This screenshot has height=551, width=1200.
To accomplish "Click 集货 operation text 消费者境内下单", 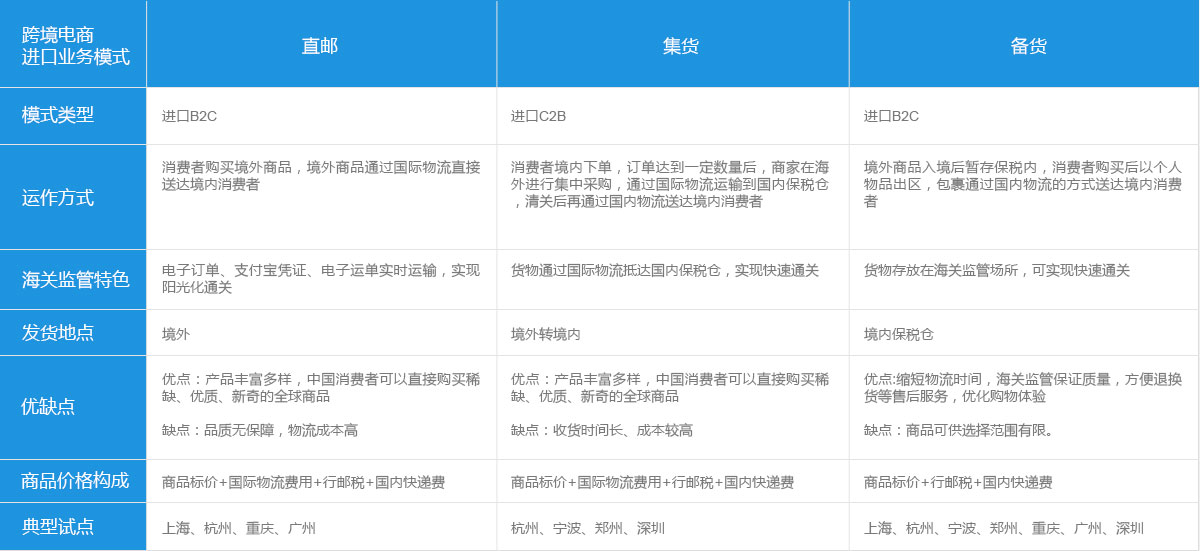I will tap(670, 184).
